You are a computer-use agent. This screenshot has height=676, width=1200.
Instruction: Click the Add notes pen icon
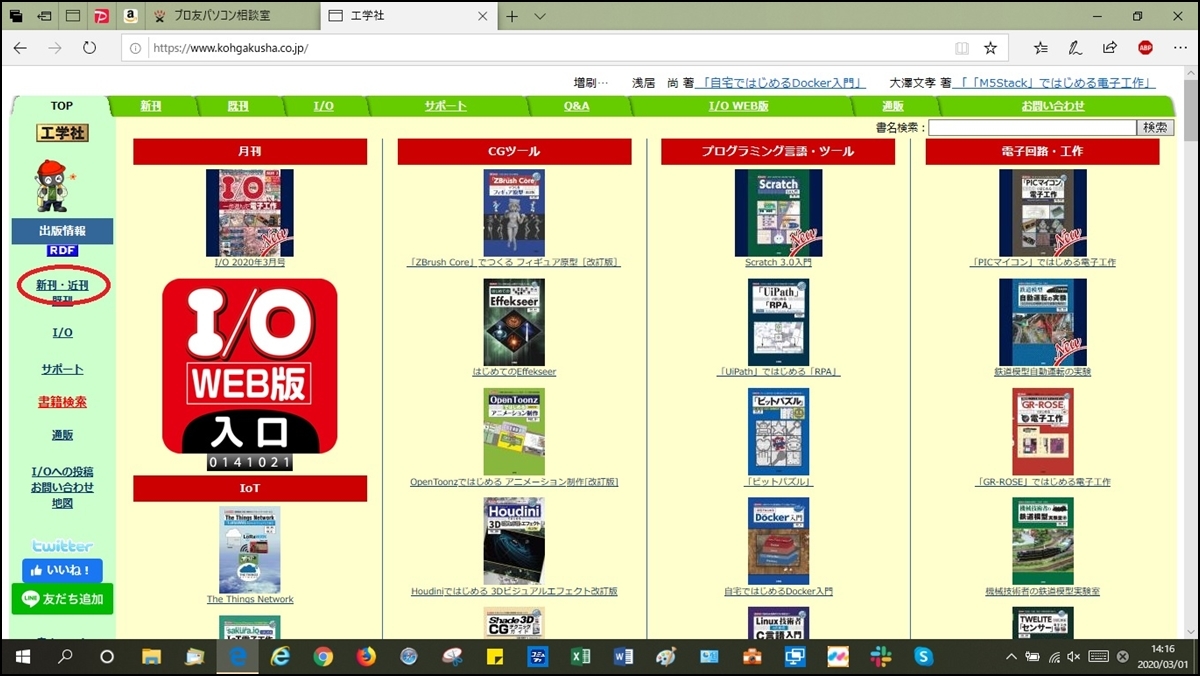(x=1075, y=48)
